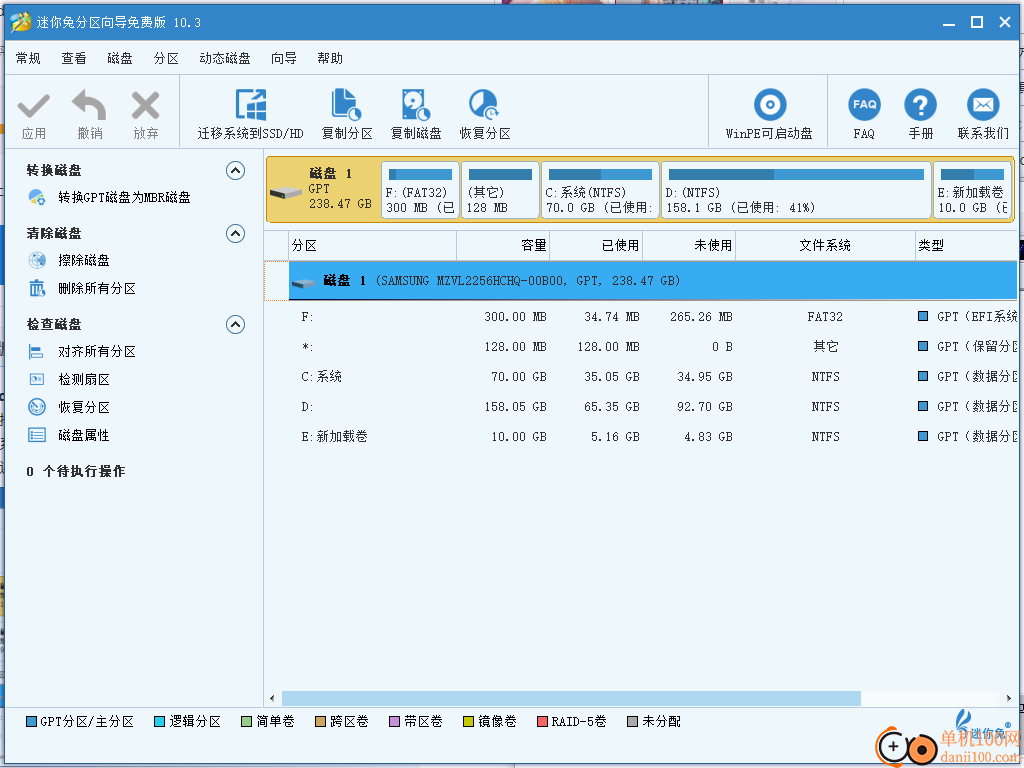The width and height of the screenshot is (1024, 768).
Task: Click the 逻辑分区 legend swatch
Action: pos(159,722)
